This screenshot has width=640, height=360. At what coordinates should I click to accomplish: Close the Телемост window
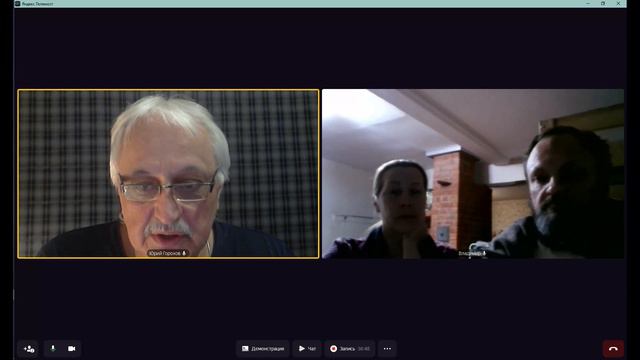[x=618, y=3]
